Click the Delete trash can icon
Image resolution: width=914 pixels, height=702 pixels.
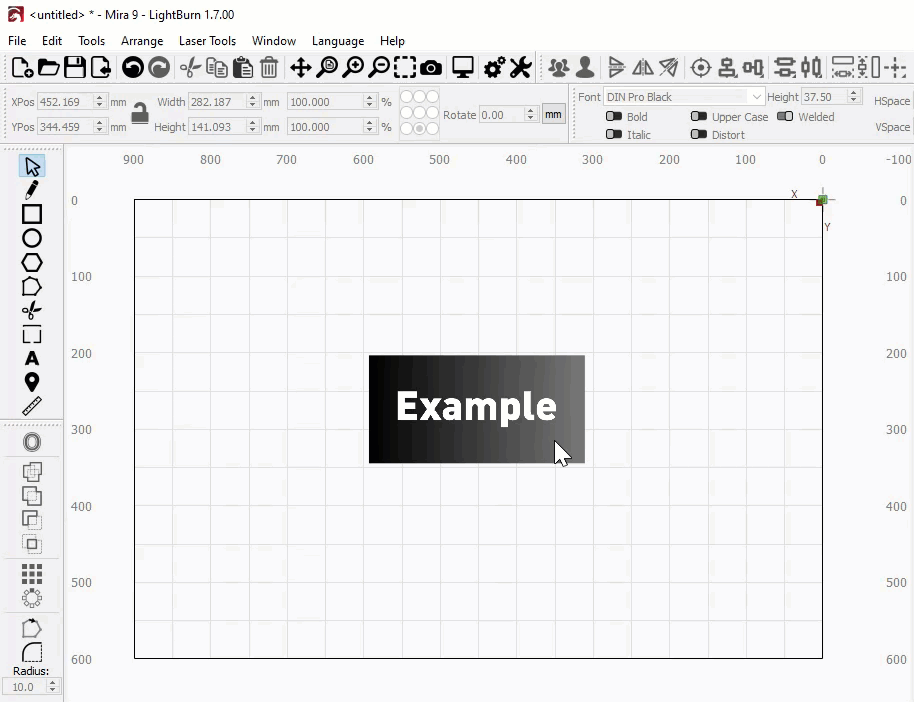pyautogui.click(x=269, y=68)
